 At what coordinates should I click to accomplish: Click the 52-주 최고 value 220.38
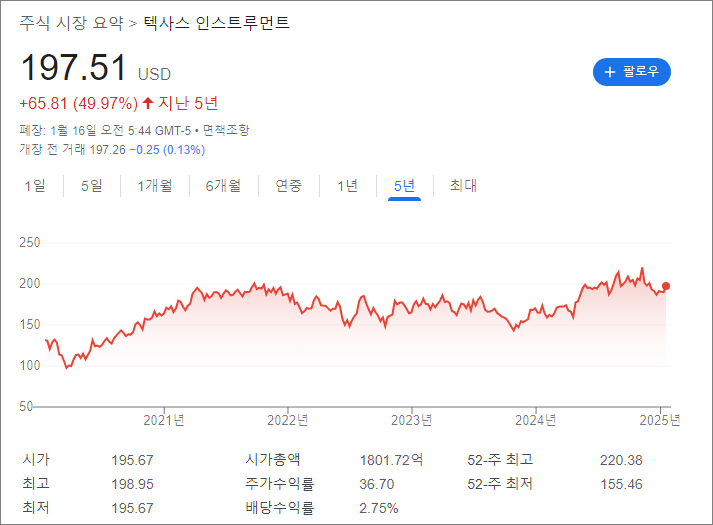[621, 460]
